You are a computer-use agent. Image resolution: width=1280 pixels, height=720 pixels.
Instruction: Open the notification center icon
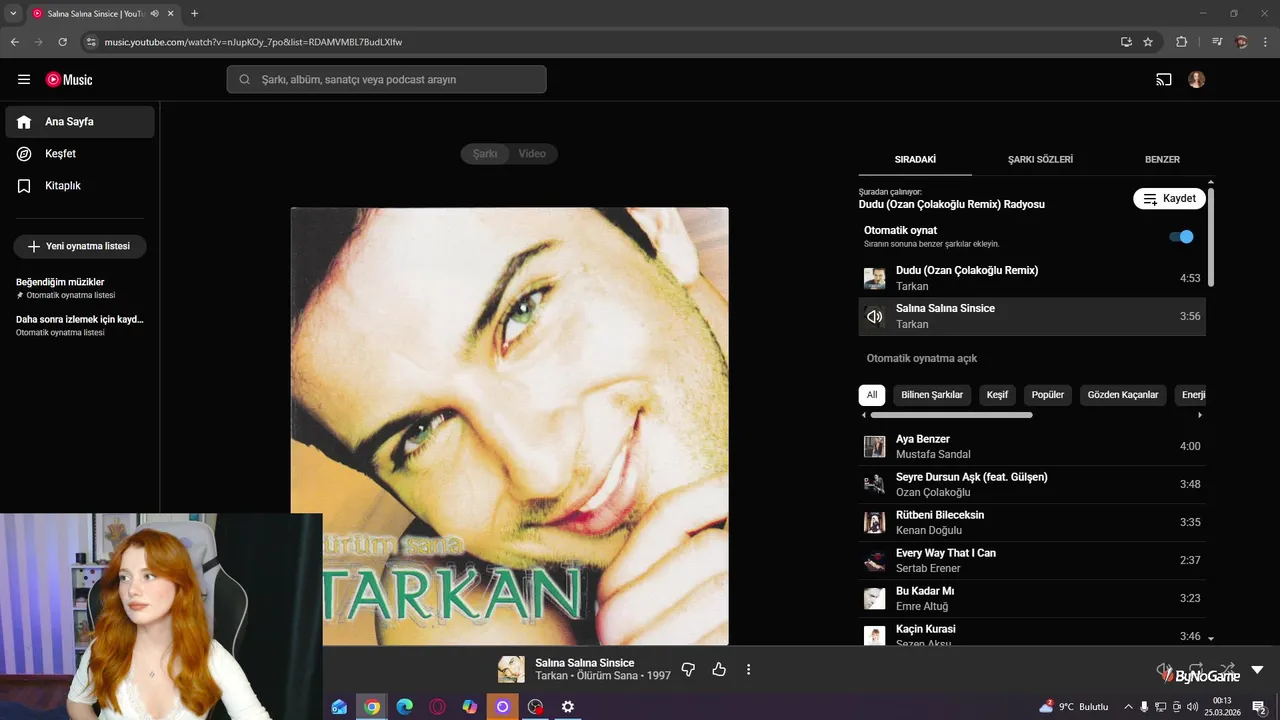pos(1260,707)
